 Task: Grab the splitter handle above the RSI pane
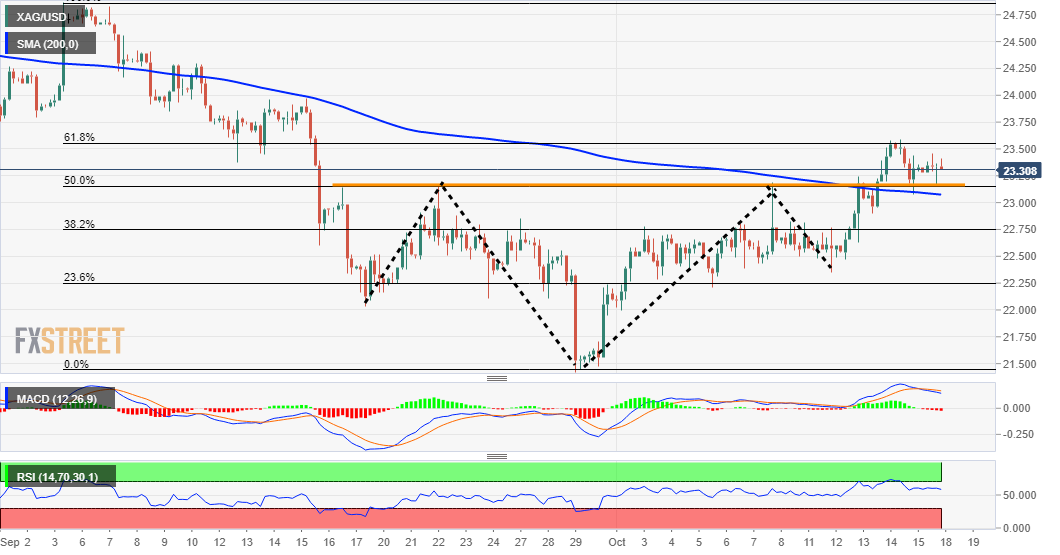point(497,456)
